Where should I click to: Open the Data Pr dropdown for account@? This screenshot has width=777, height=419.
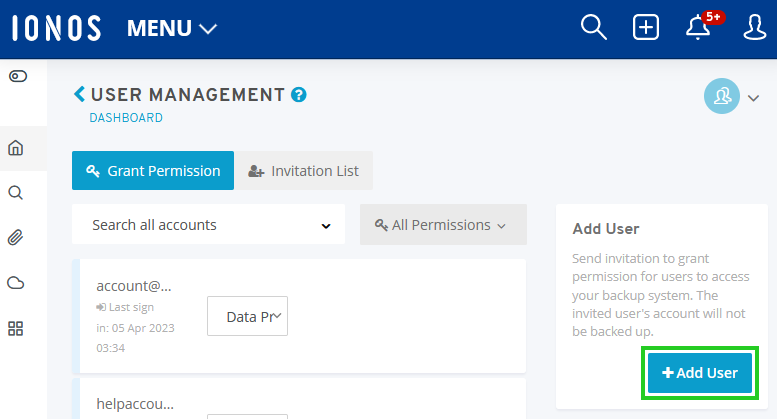pyautogui.click(x=247, y=316)
